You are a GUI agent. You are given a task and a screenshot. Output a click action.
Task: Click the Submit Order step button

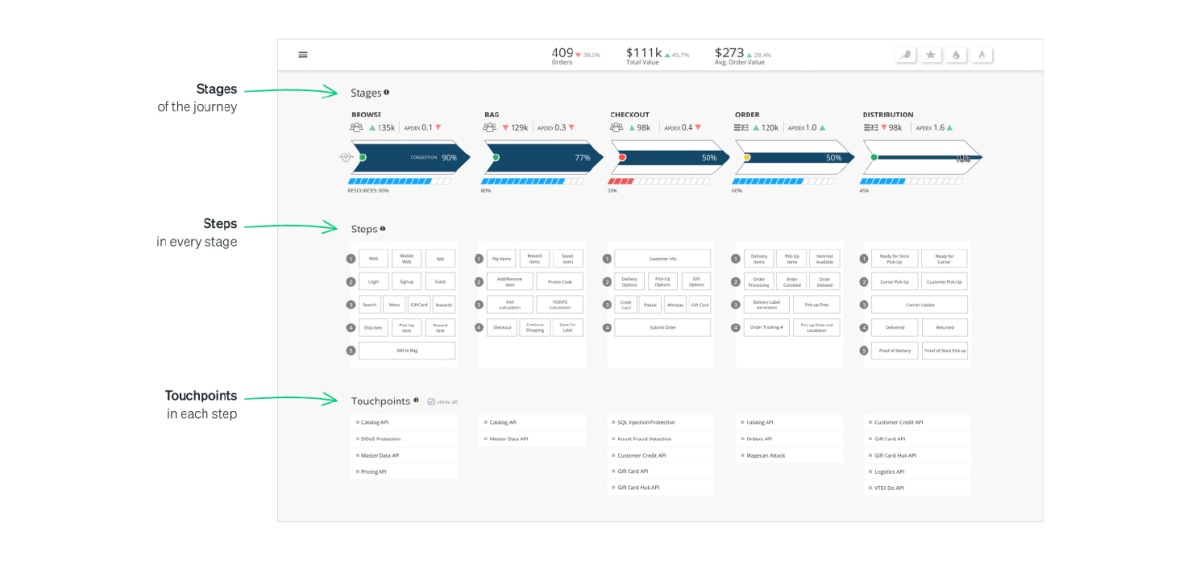pyautogui.click(x=662, y=328)
